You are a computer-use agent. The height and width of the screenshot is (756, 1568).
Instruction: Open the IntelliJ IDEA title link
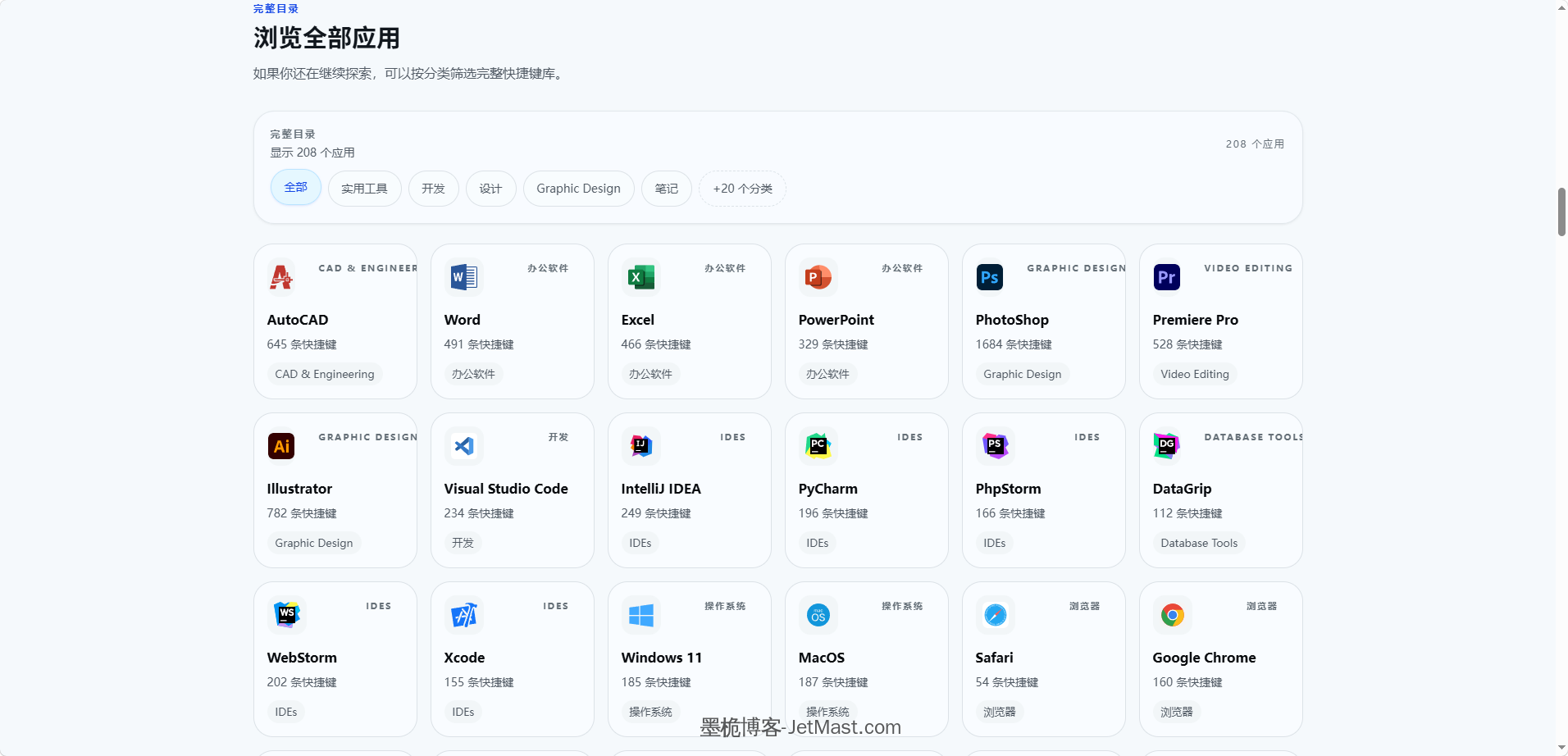(661, 489)
